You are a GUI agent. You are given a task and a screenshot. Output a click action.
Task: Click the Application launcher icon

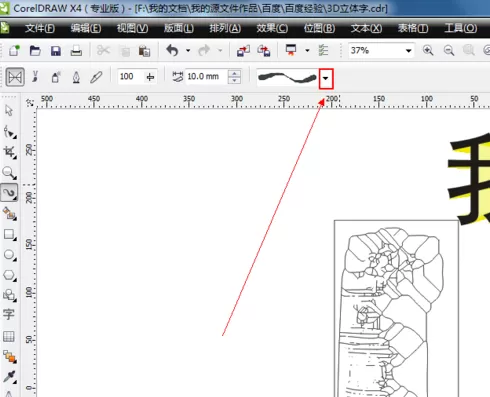point(291,50)
